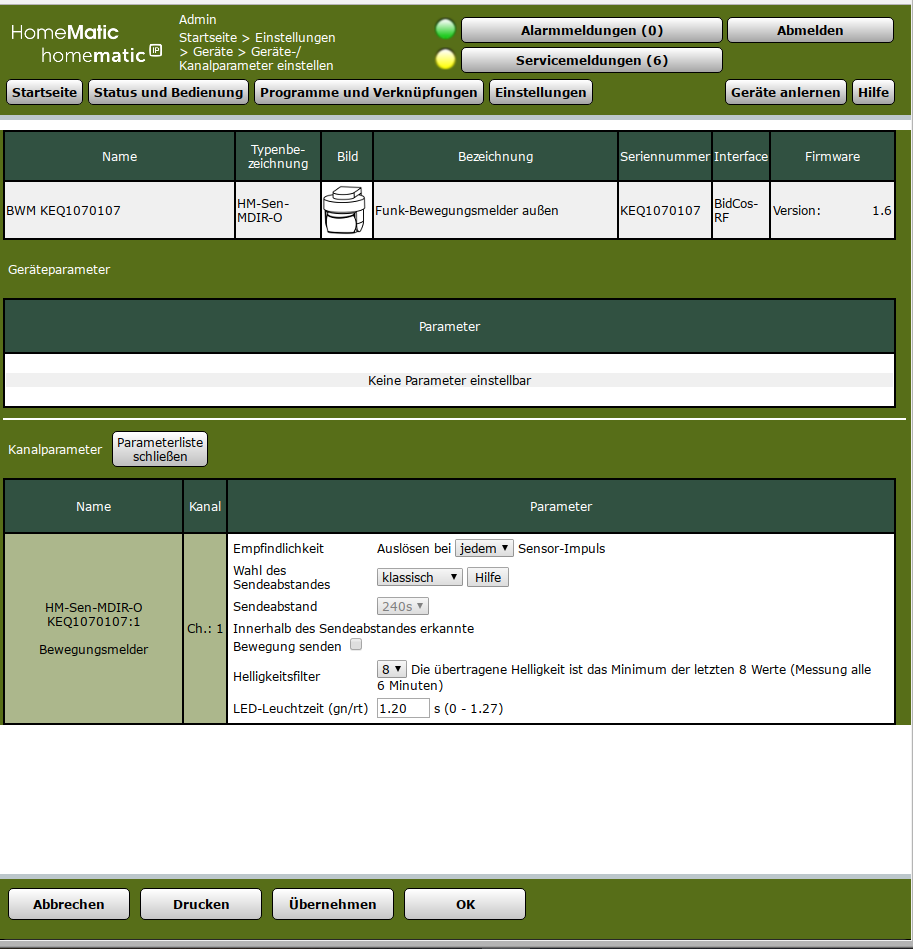
Task: Click Drucken button
Action: click(x=201, y=904)
